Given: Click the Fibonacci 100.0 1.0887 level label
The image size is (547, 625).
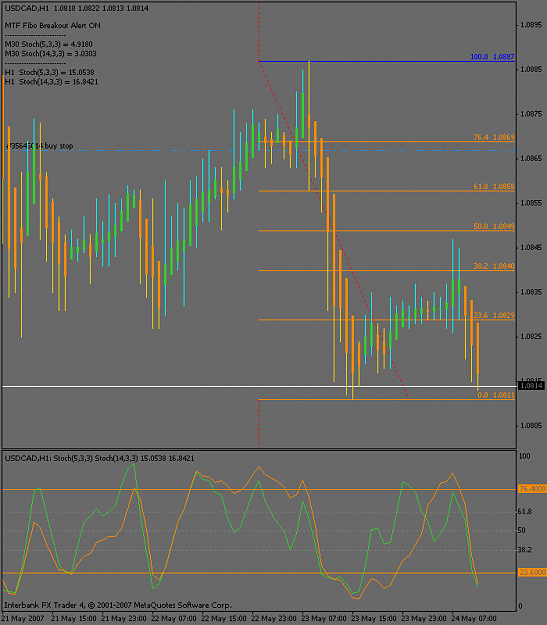Looking at the screenshot, I should click(492, 57).
